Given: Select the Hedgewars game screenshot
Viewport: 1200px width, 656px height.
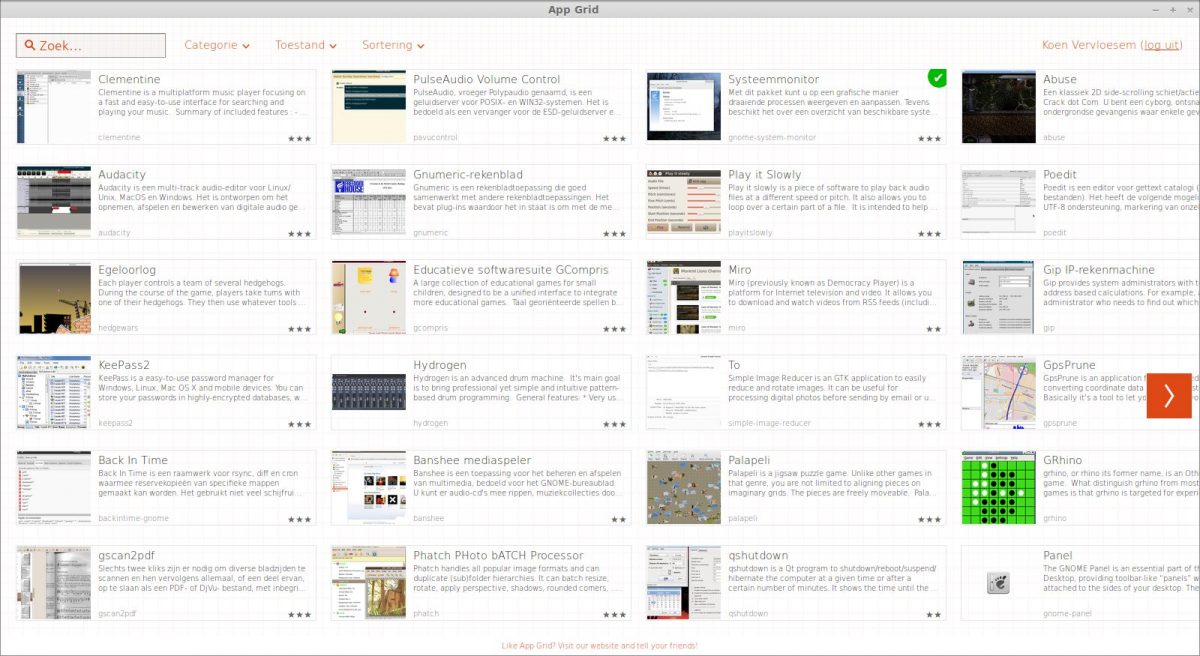Looking at the screenshot, I should 54,297.
